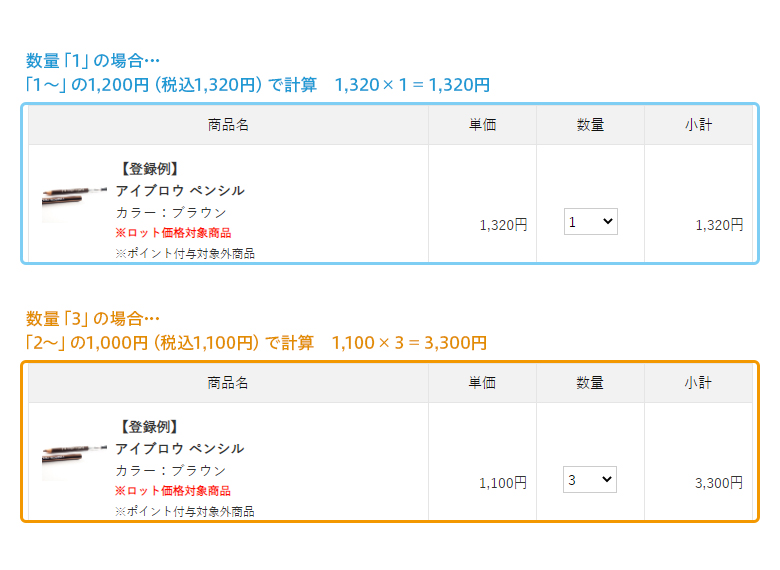Open the quantity dropdown showing 3
This screenshot has width=780, height=570.
(x=590, y=480)
